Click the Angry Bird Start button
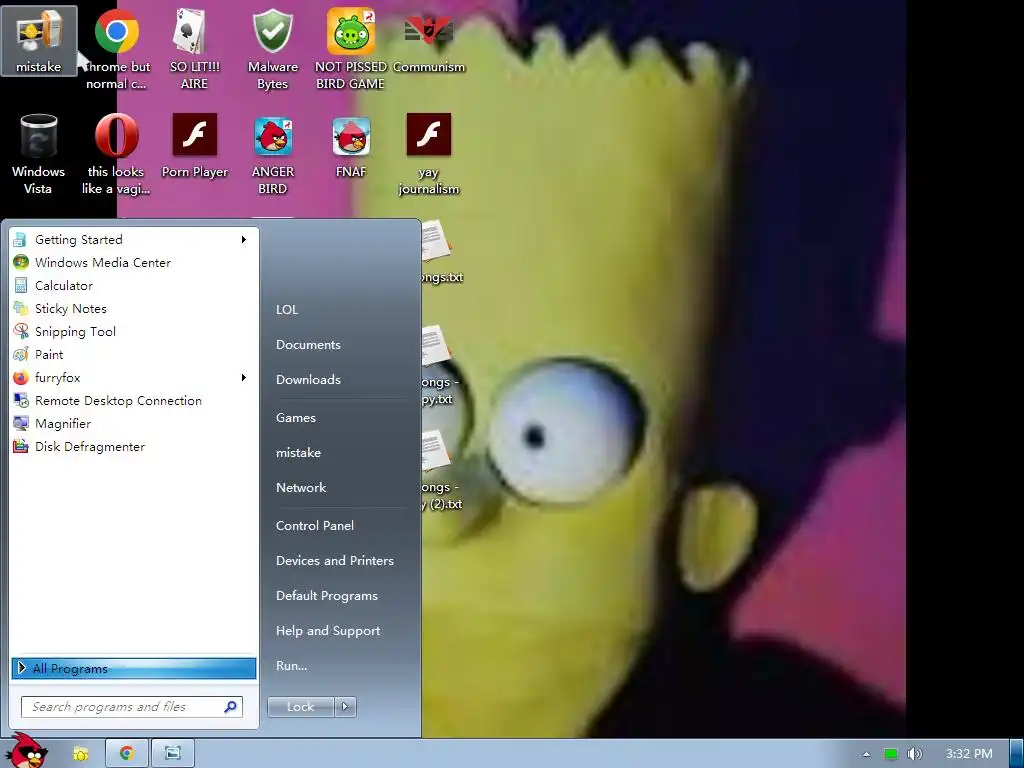This screenshot has width=1024, height=768. click(x=27, y=751)
